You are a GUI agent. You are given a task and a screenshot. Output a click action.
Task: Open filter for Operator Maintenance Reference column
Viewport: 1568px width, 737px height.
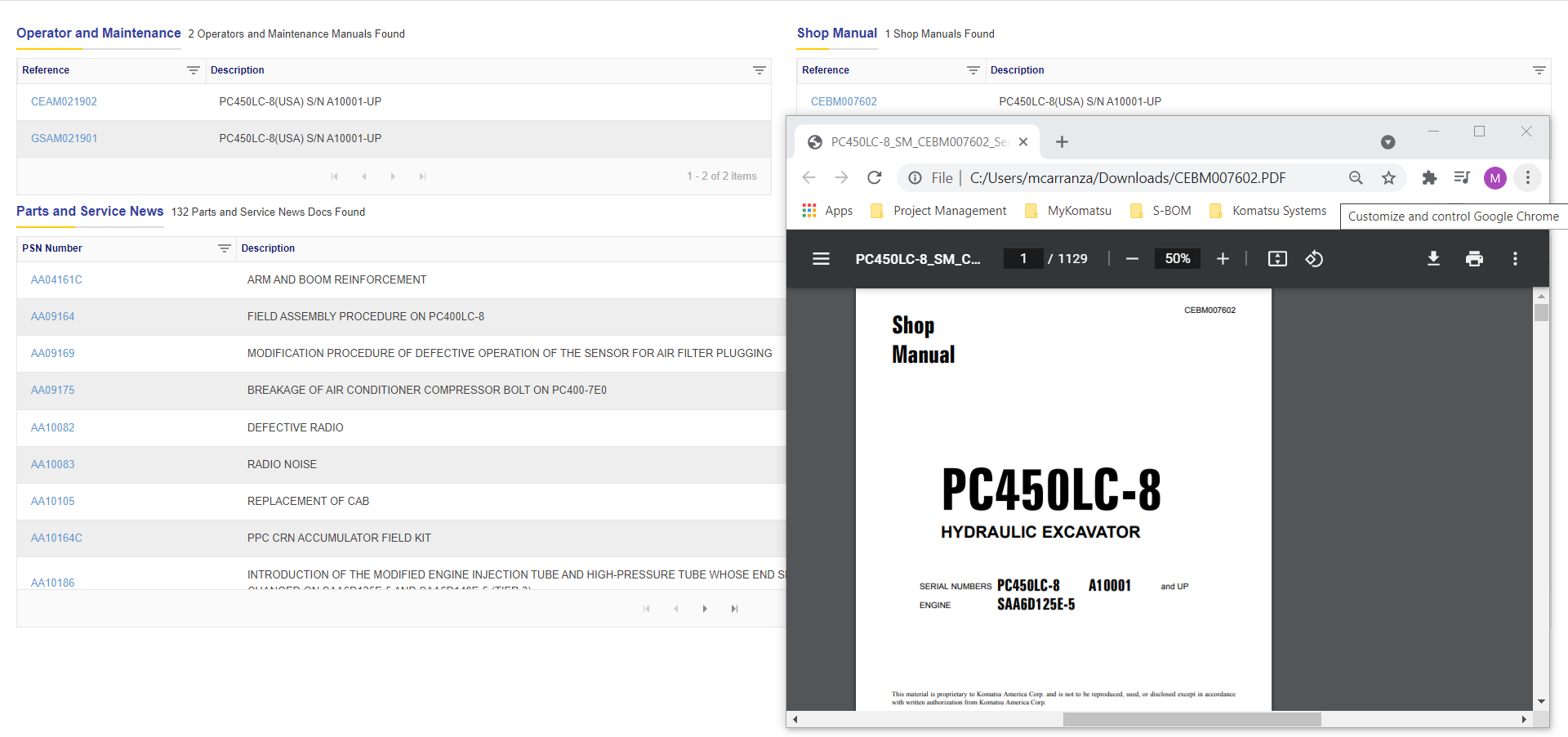(x=194, y=70)
